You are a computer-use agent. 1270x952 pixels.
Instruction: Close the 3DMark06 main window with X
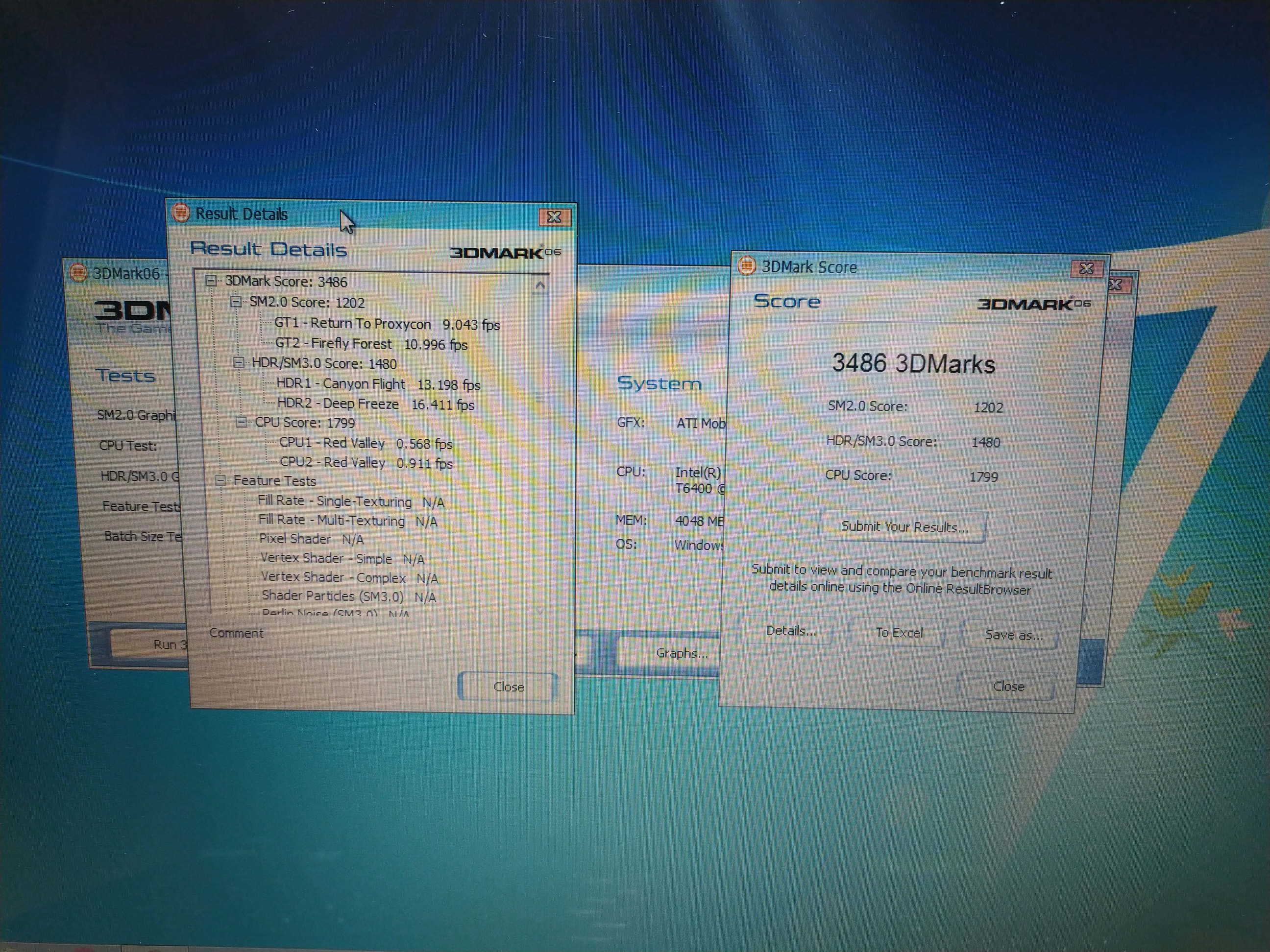pos(1117,285)
